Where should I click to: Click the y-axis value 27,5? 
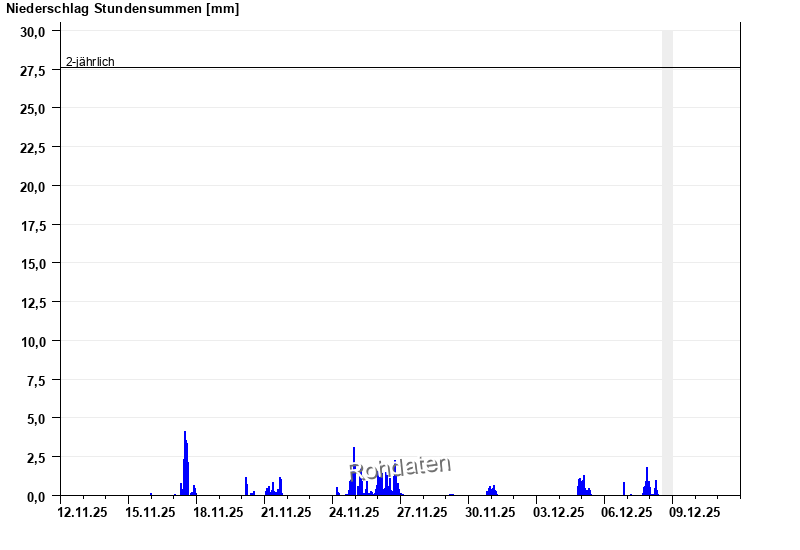pyautogui.click(x=33, y=71)
